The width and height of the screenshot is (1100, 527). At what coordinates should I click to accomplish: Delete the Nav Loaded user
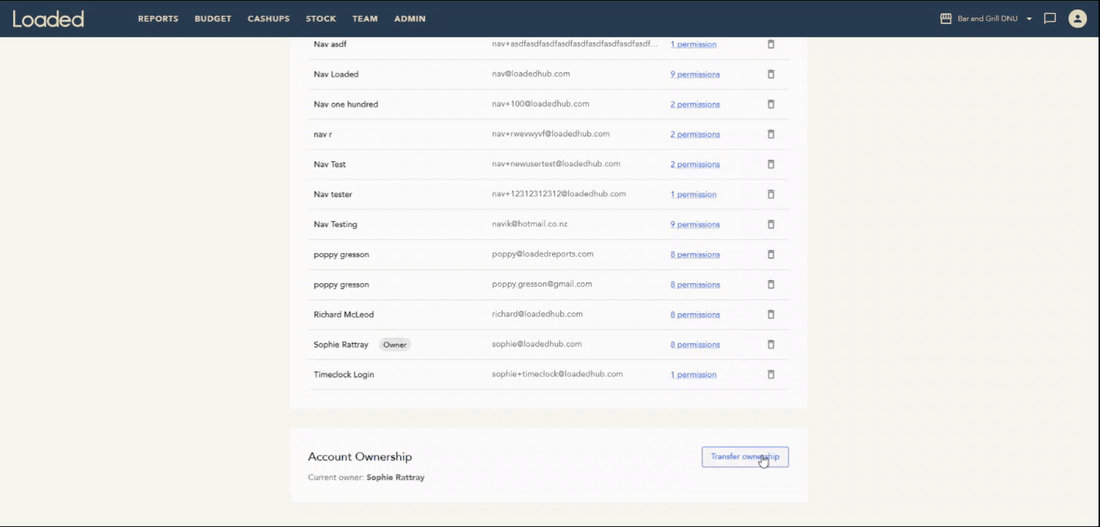[x=770, y=74]
